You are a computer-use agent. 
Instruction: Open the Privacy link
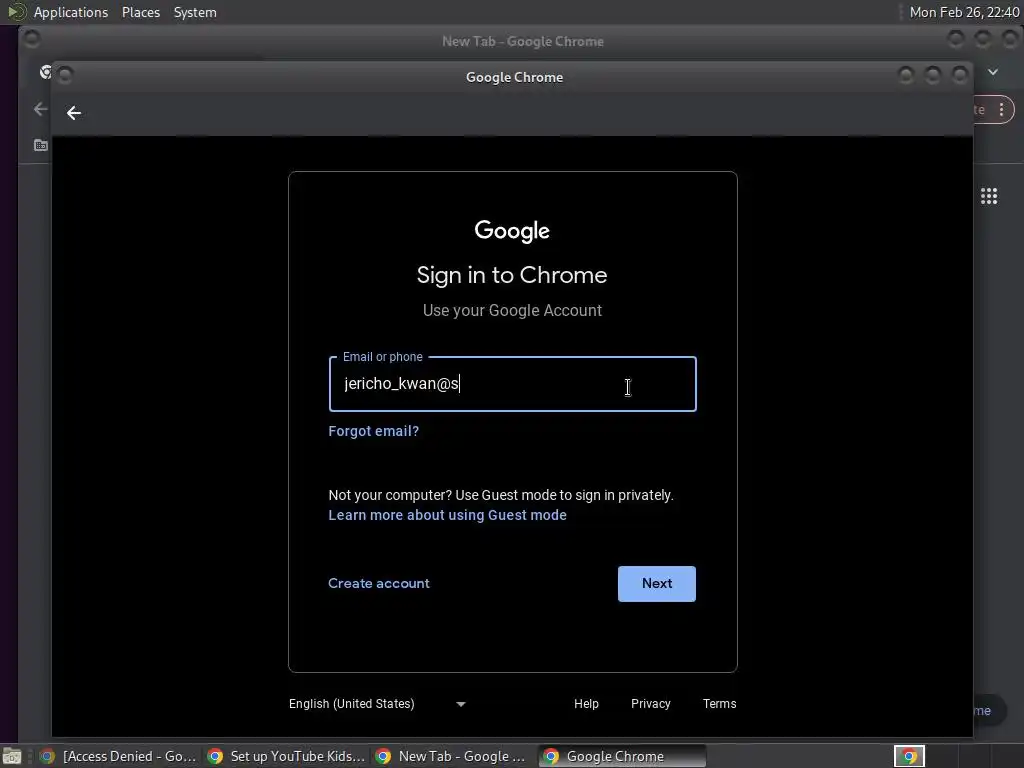coord(650,703)
